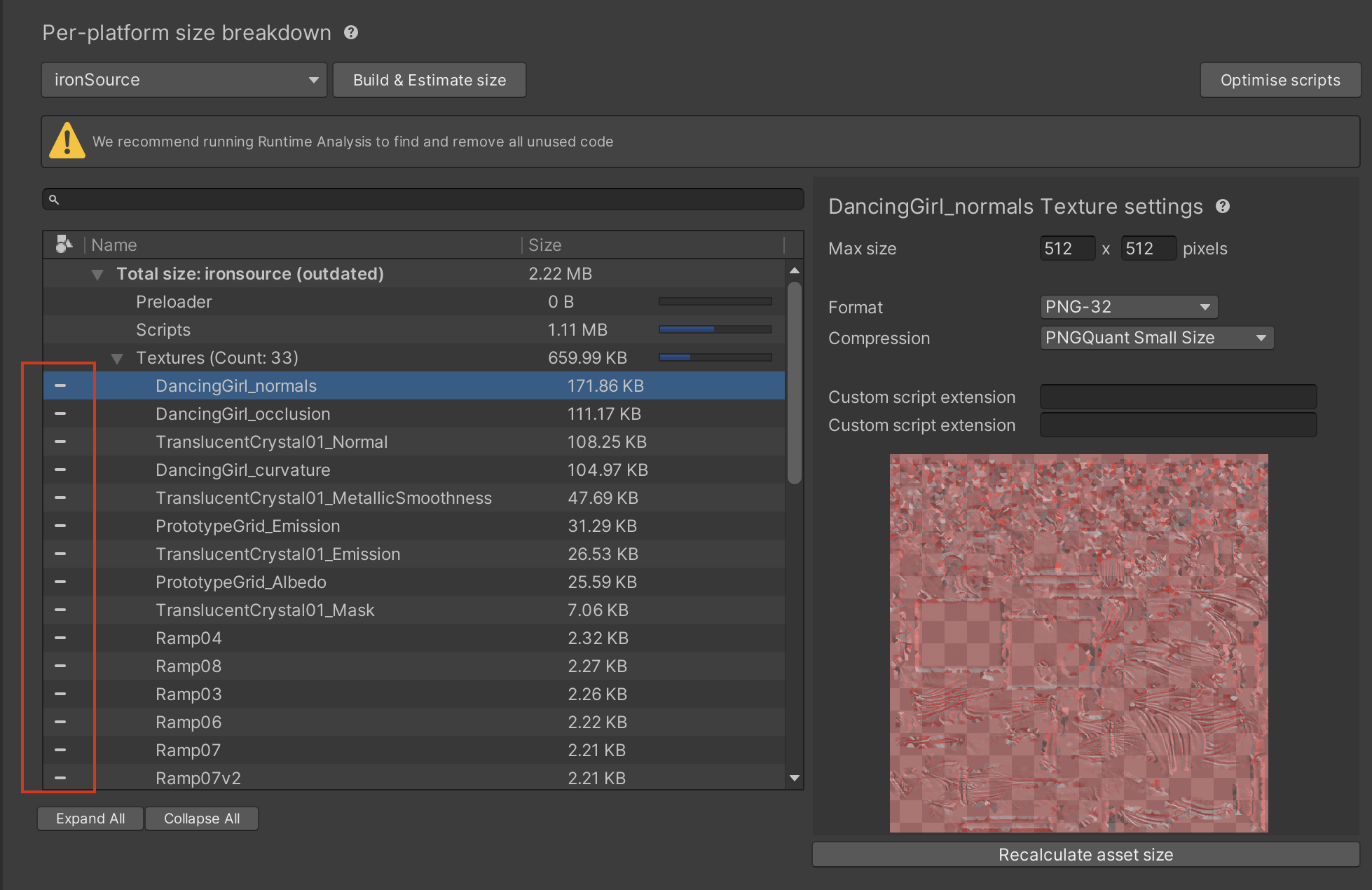Viewport: 1372px width, 890px height.
Task: Open the PNGQuant Small Size compression dropdown
Action: click(1157, 338)
